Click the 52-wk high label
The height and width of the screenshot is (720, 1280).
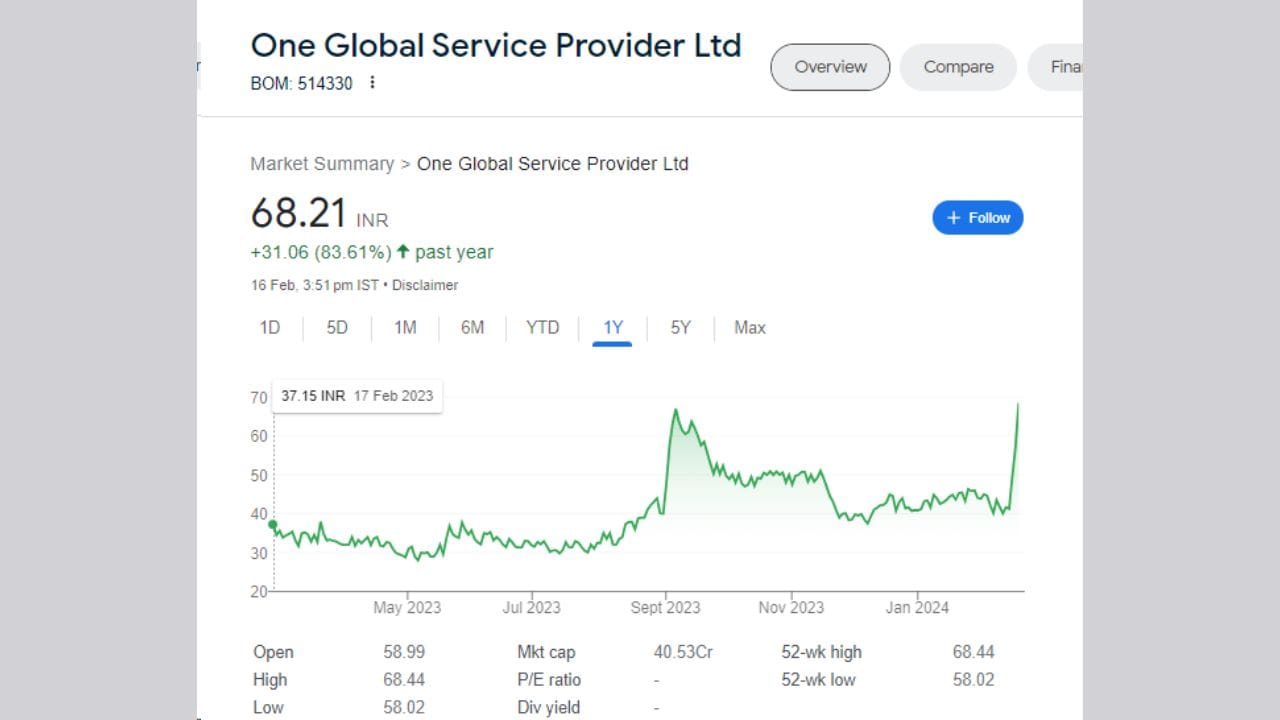pos(821,652)
